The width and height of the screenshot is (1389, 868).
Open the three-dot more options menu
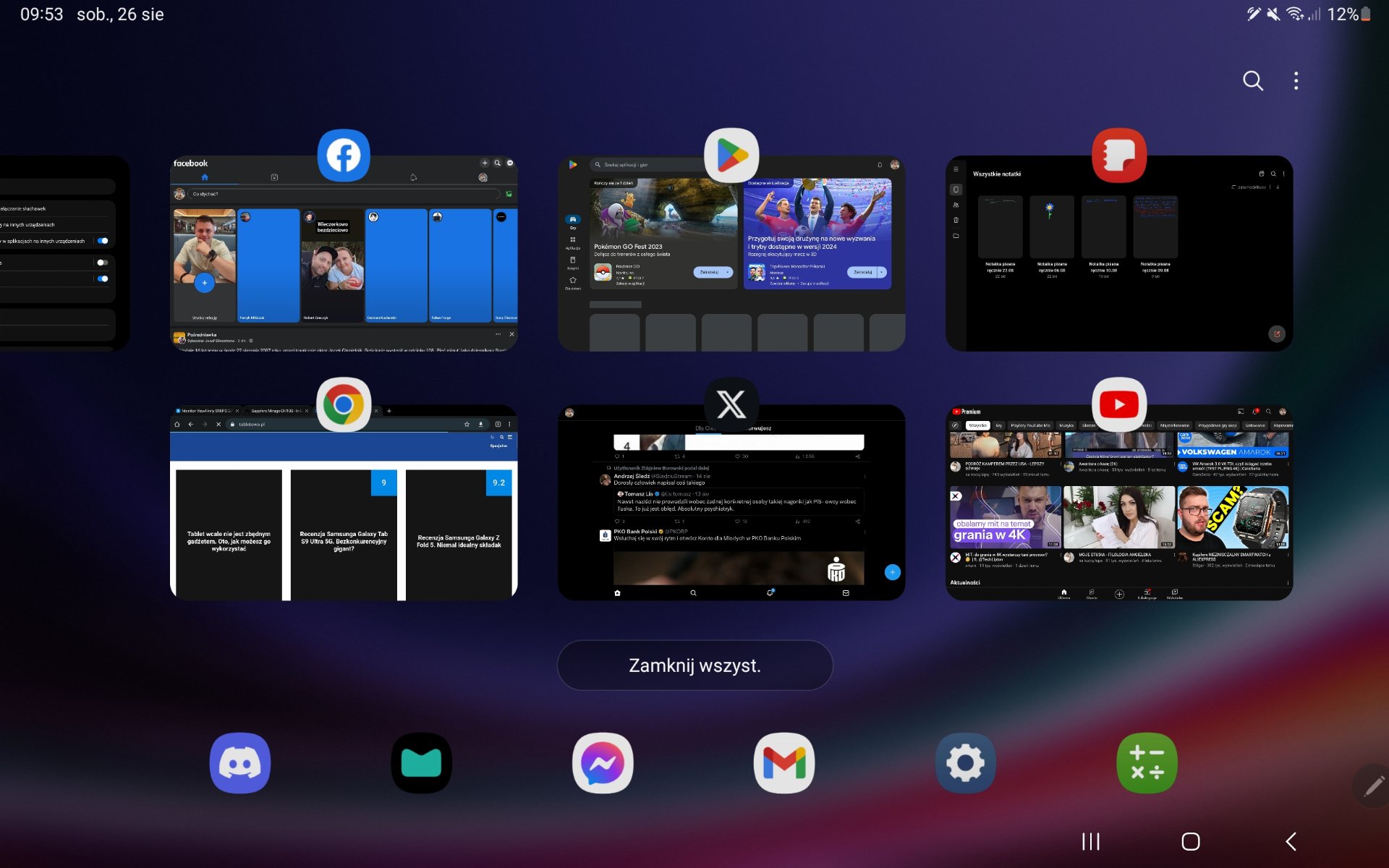1296,81
